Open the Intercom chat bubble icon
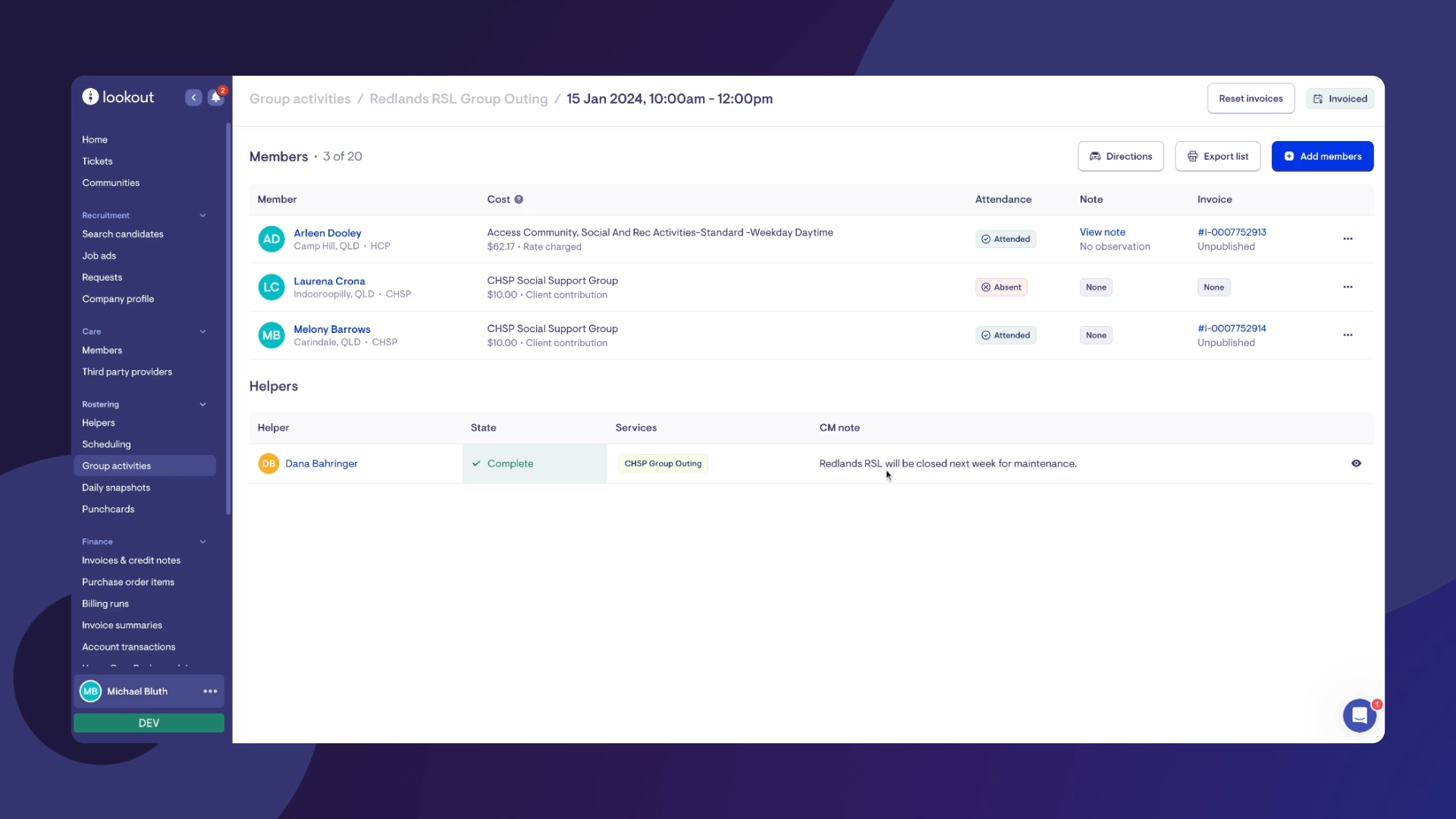This screenshot has width=1456, height=819. pos(1359,715)
